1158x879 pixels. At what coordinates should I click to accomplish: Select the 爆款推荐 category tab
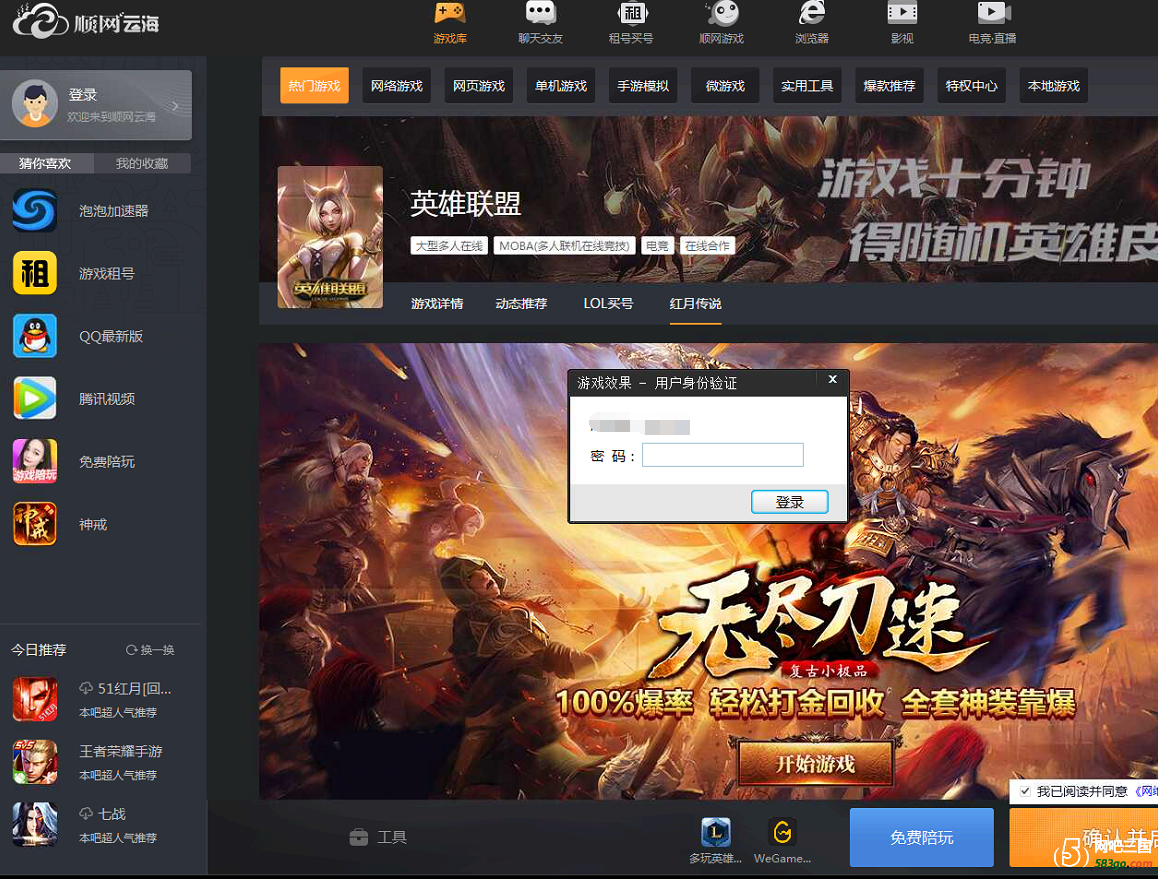coord(889,86)
